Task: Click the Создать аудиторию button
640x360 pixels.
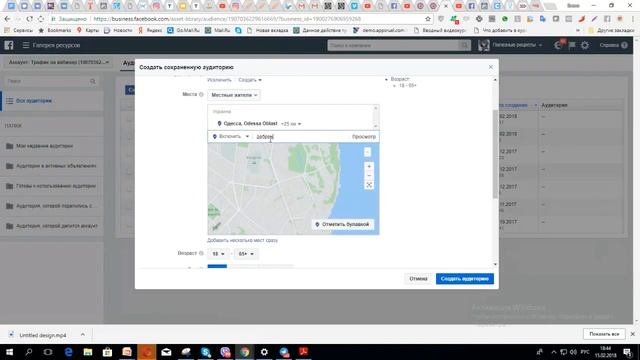Action: [x=464, y=279]
